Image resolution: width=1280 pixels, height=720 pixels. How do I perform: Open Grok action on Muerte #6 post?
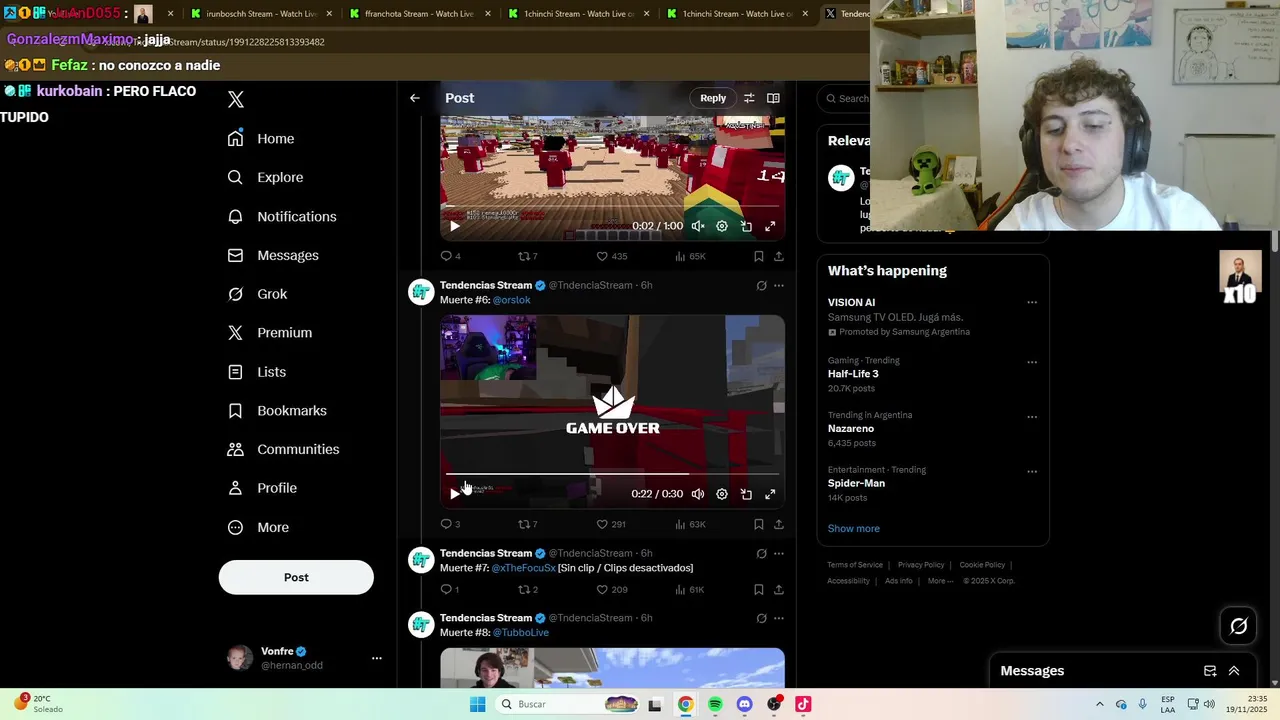pos(761,285)
